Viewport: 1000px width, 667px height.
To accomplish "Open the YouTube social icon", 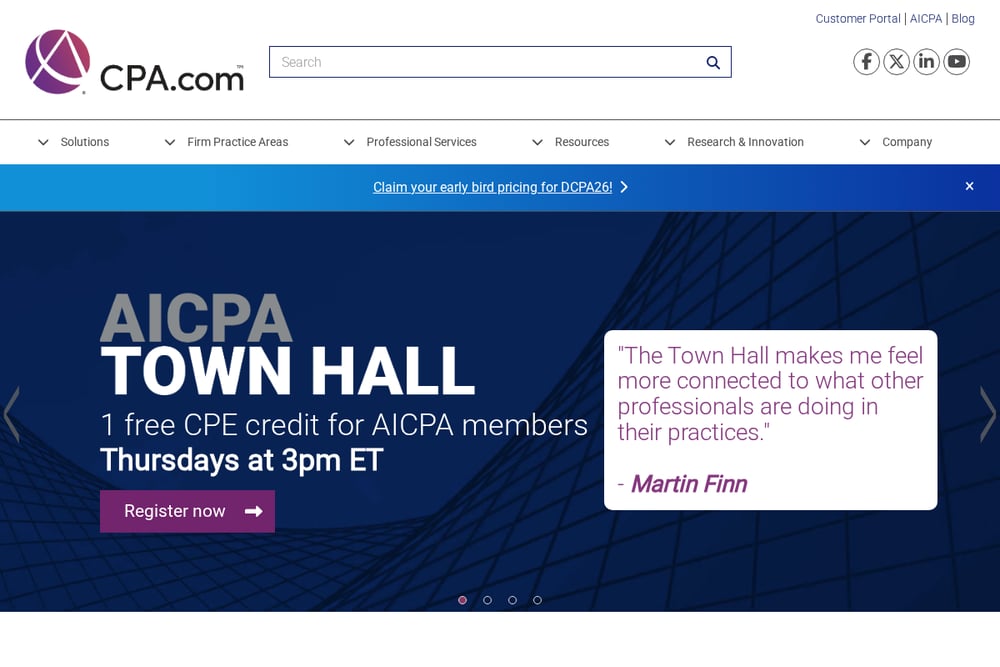I will pos(956,62).
